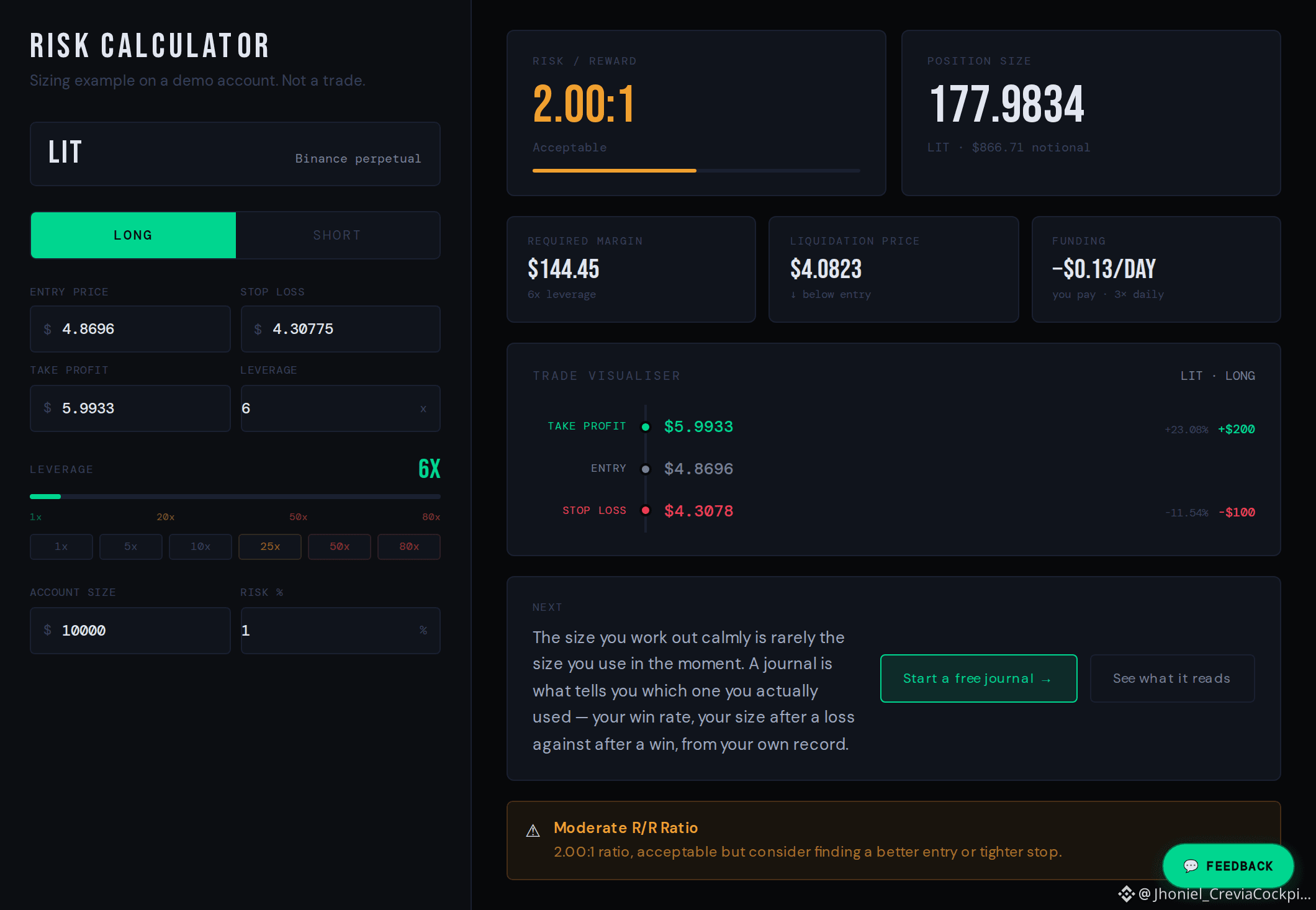Select the 25x leverage preset
This screenshot has width=1316, height=910.
click(270, 547)
